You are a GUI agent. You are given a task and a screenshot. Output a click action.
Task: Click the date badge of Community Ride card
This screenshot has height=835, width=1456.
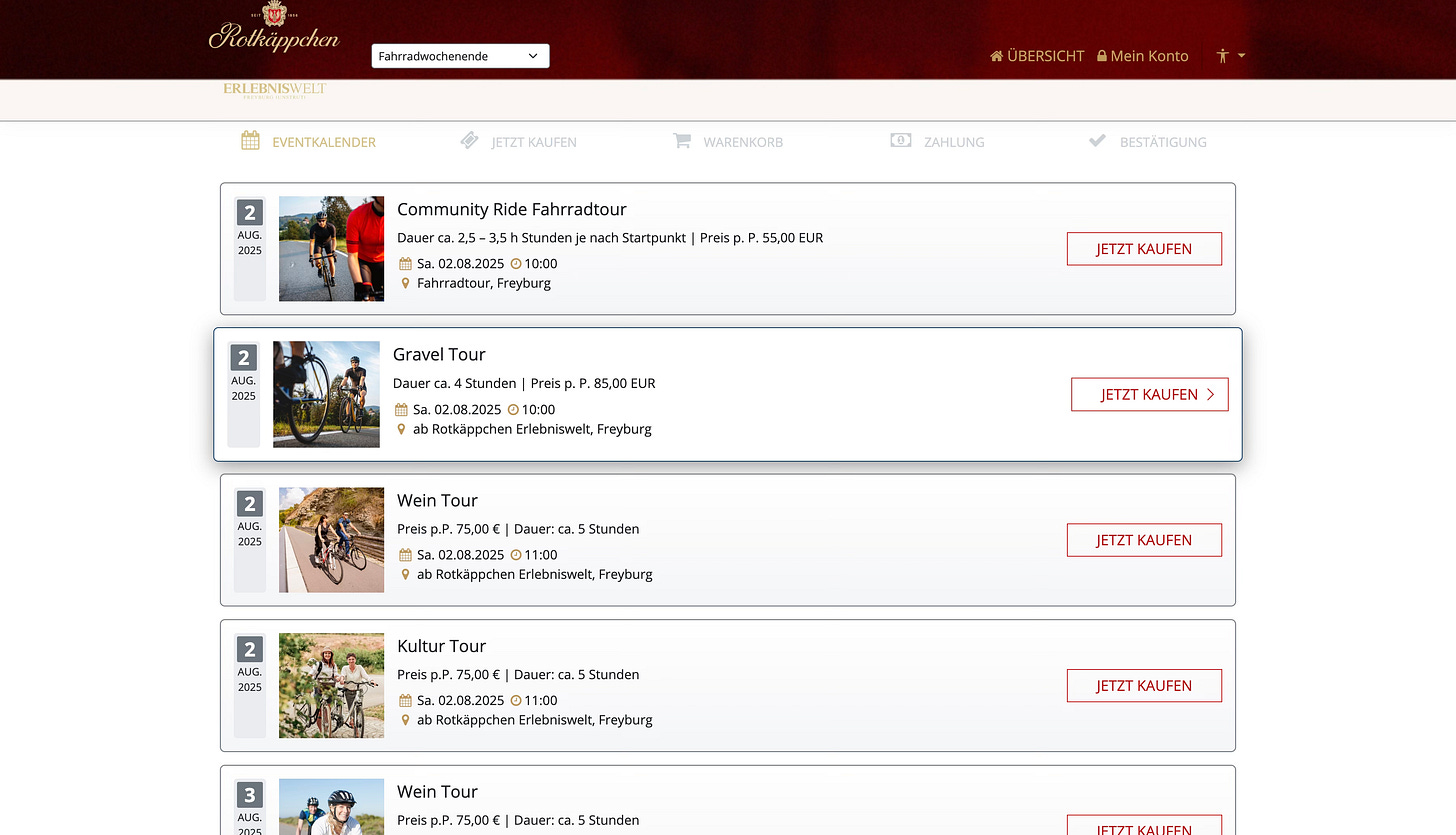coord(250,249)
